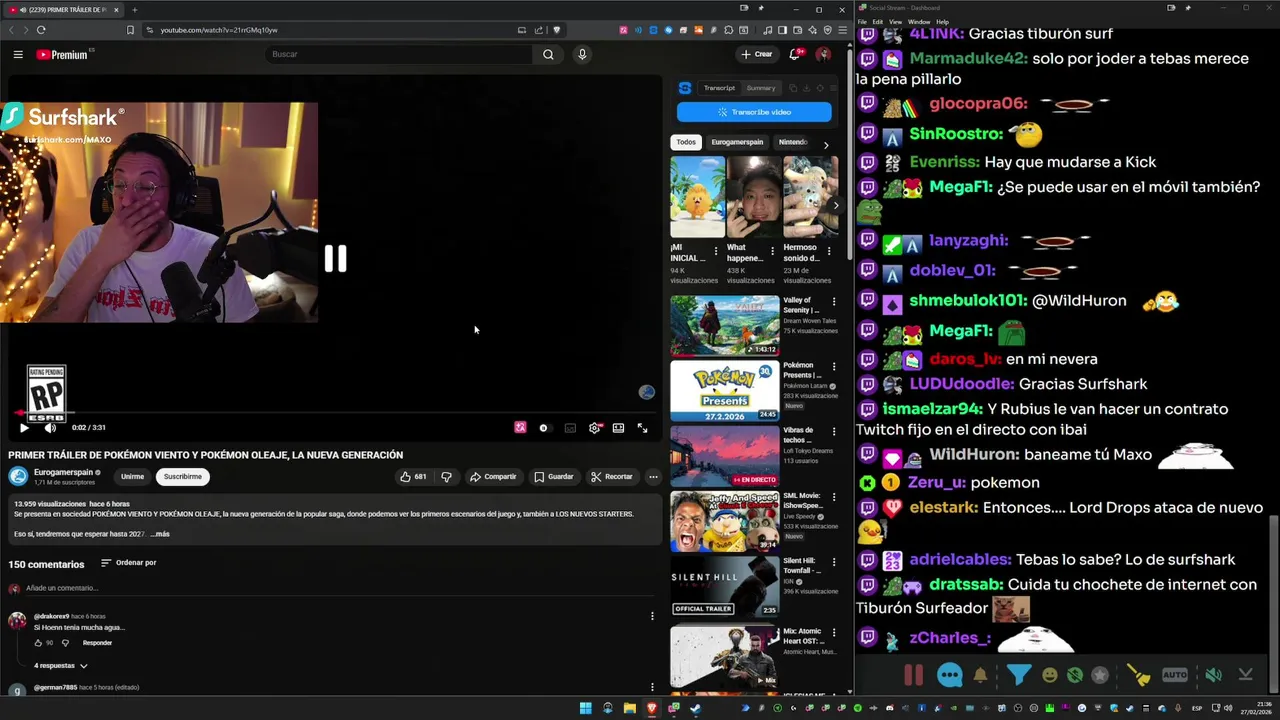
Task: Open YouTube notifications bell
Action: pos(795,54)
